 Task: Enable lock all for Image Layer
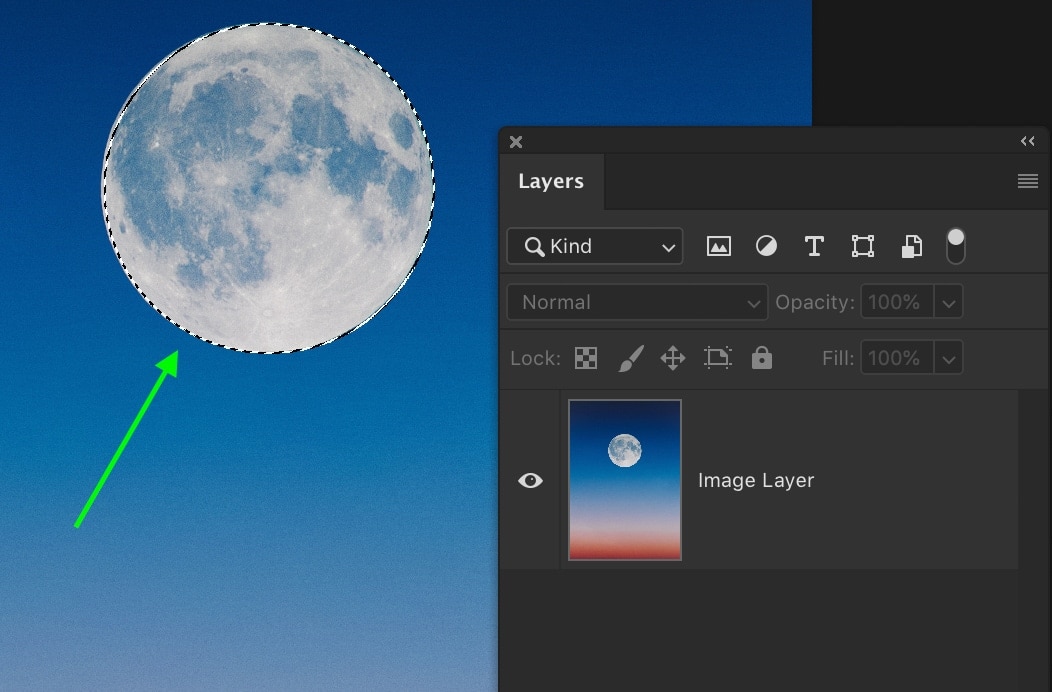coord(762,357)
